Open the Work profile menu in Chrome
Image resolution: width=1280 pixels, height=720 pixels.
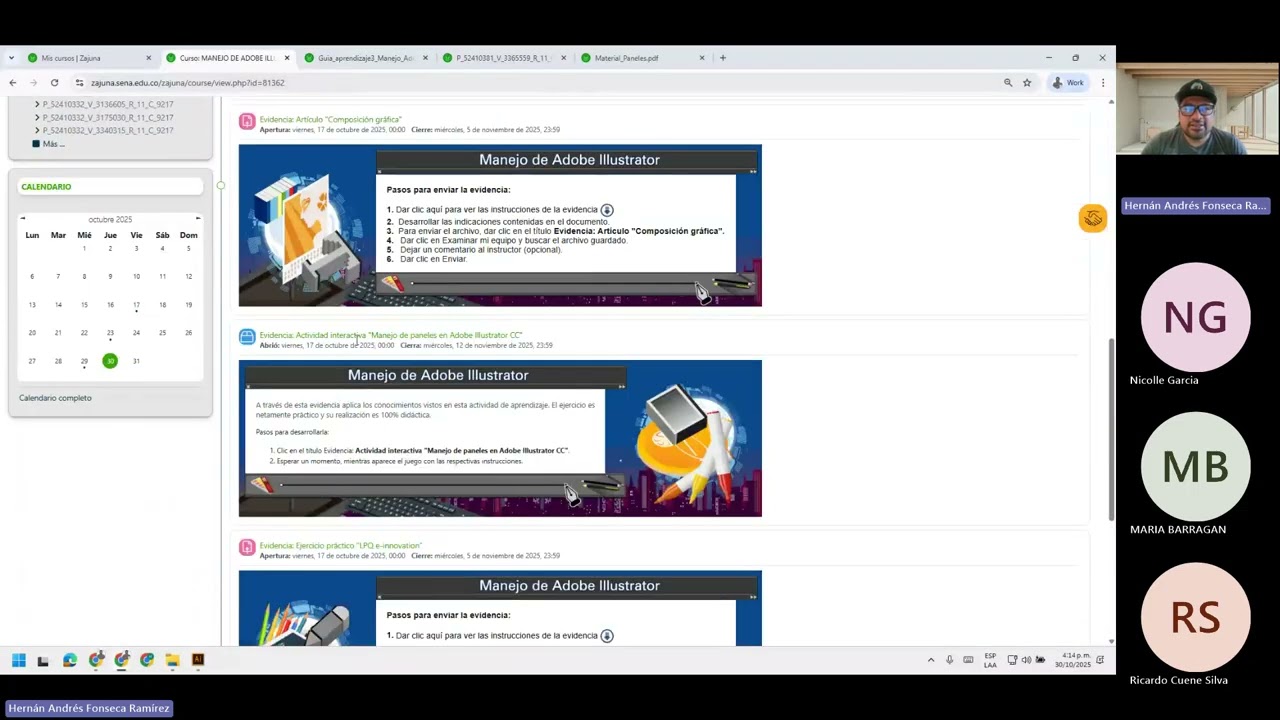[1068, 83]
